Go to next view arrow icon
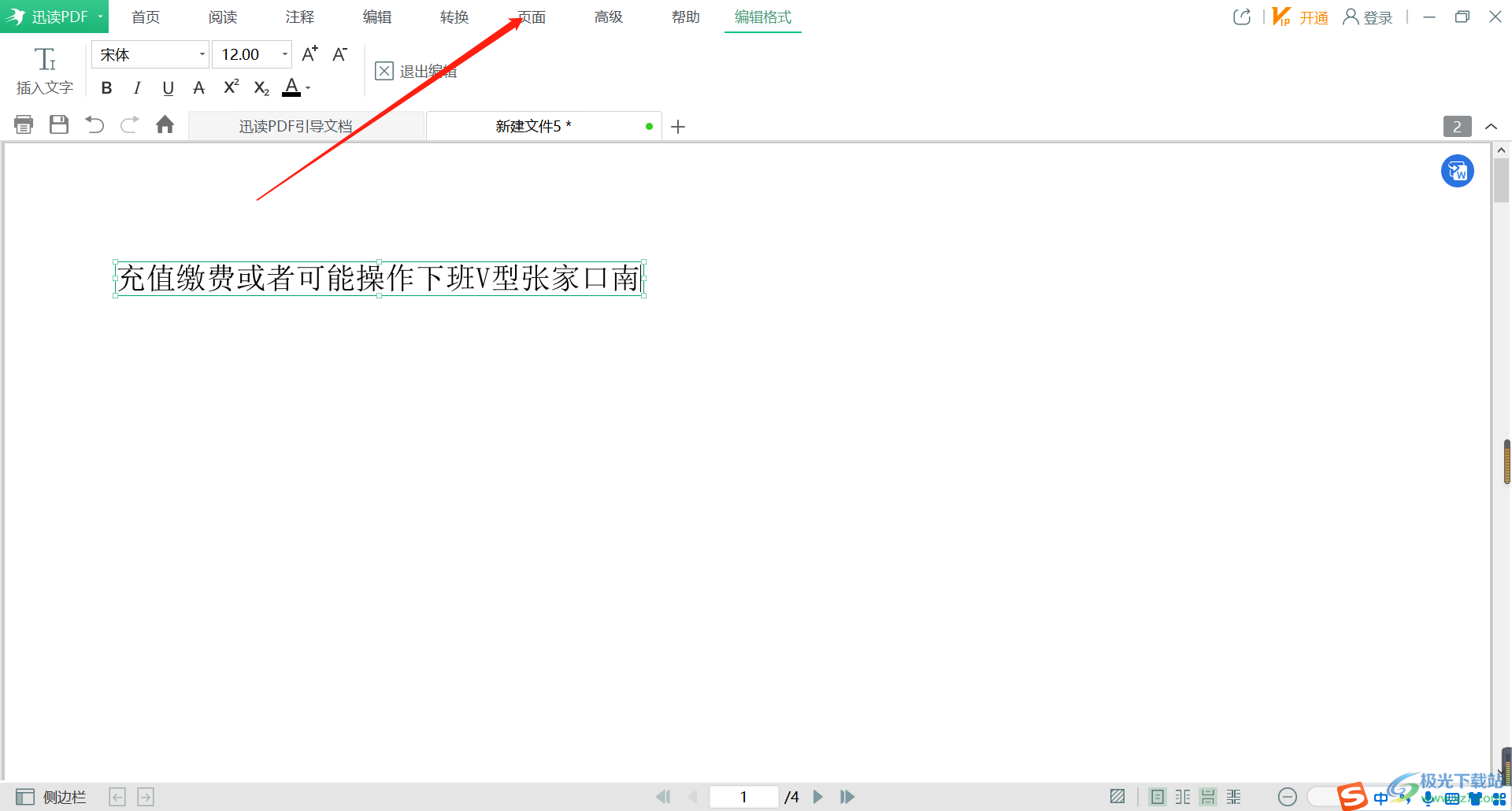This screenshot has width=1512, height=811. 146,797
